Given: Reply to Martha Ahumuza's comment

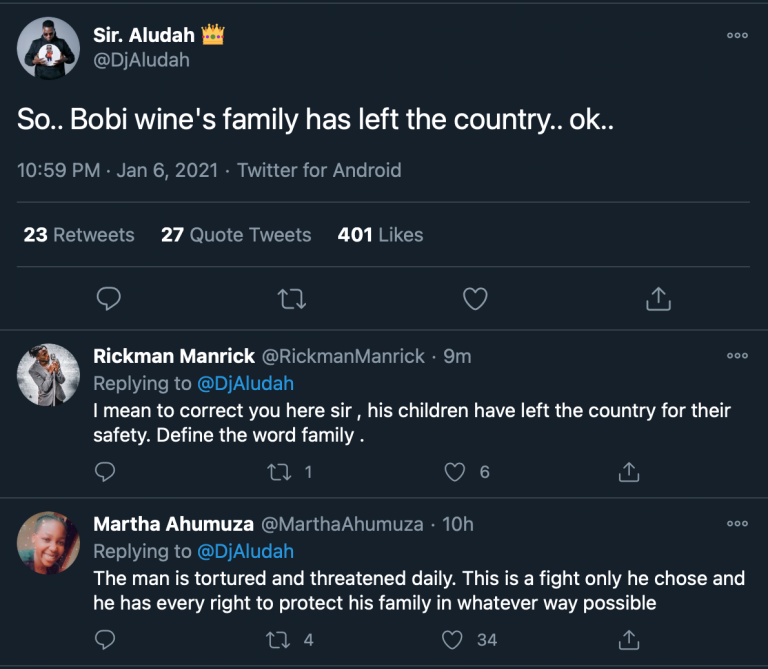Looking at the screenshot, I should point(106,638).
